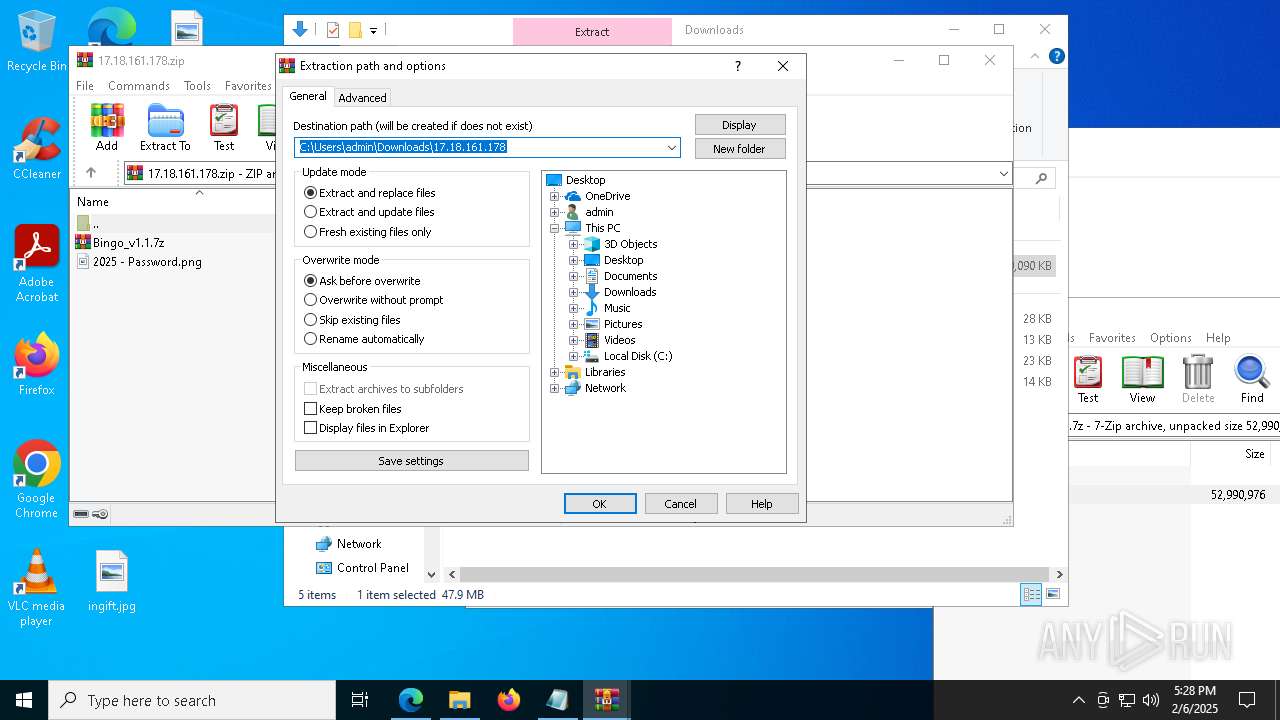Expand Local Disk (C:) tree node
Screen dimensions: 1280x720
coord(574,356)
